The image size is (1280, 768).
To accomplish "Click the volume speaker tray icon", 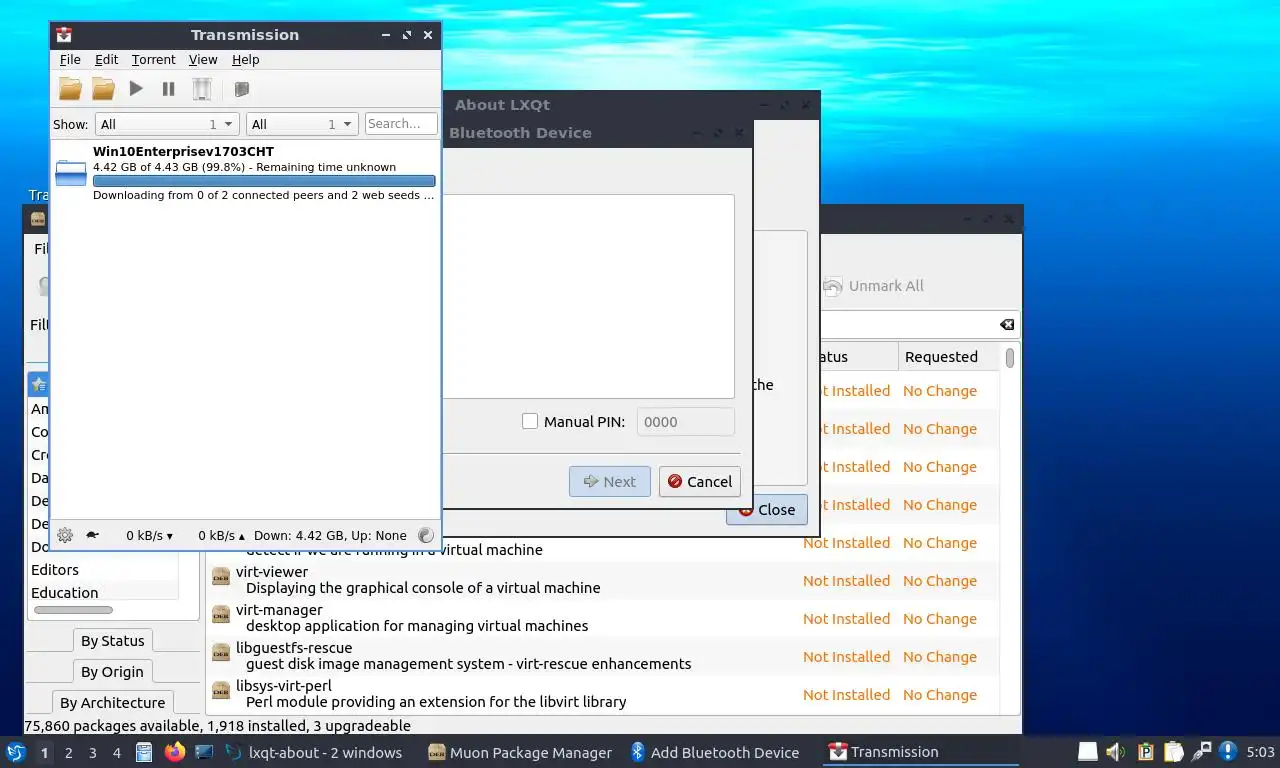I will (x=1116, y=752).
